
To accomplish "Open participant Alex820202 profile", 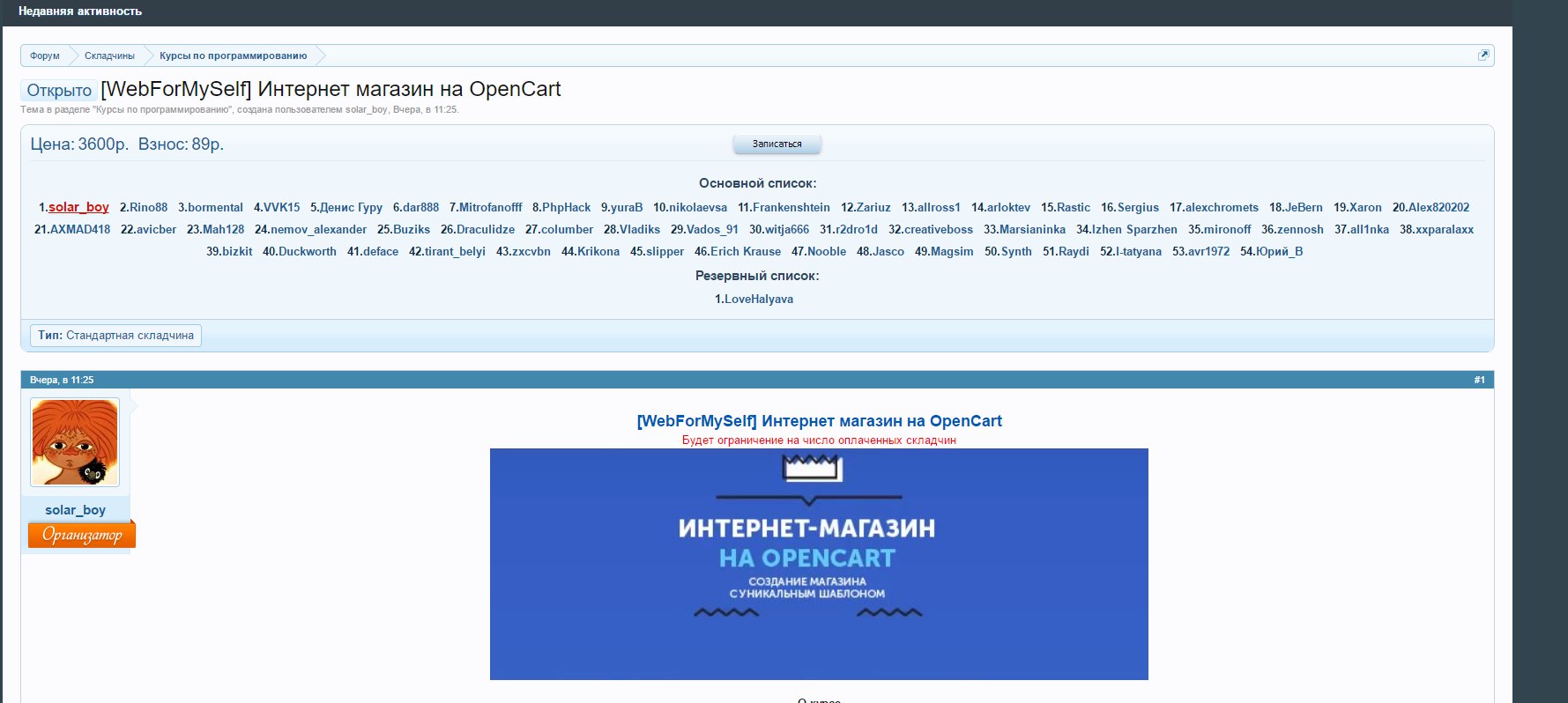I will coord(1438,207).
